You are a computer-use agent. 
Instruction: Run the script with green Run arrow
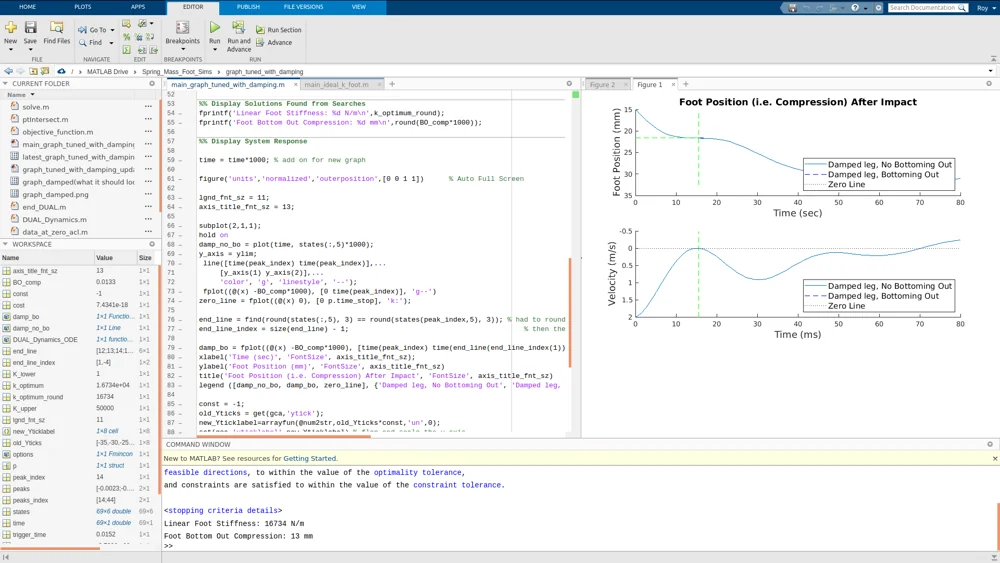215,27
